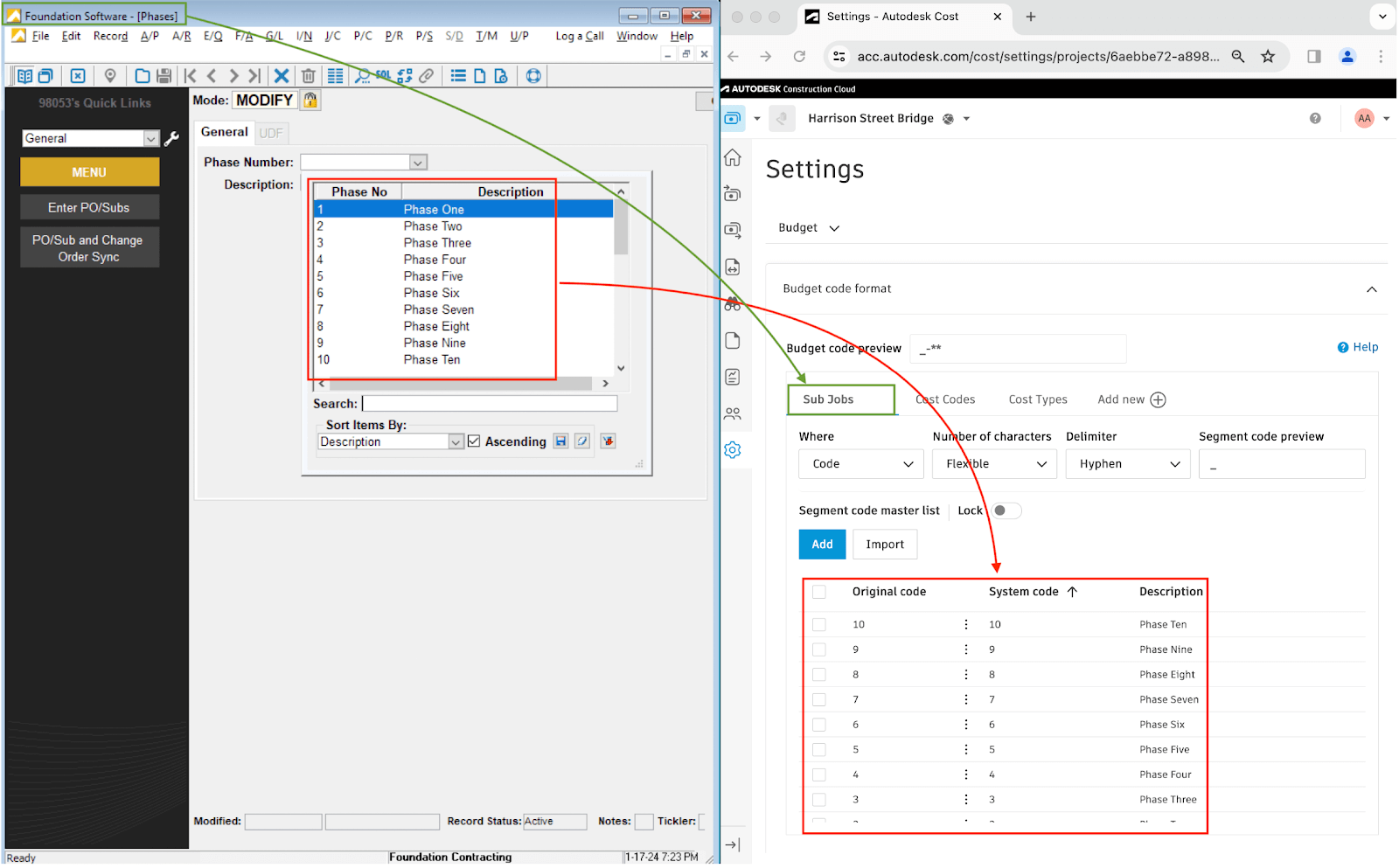Check the box for Phase Five row
The width and height of the screenshot is (1399, 868).
[x=819, y=749]
